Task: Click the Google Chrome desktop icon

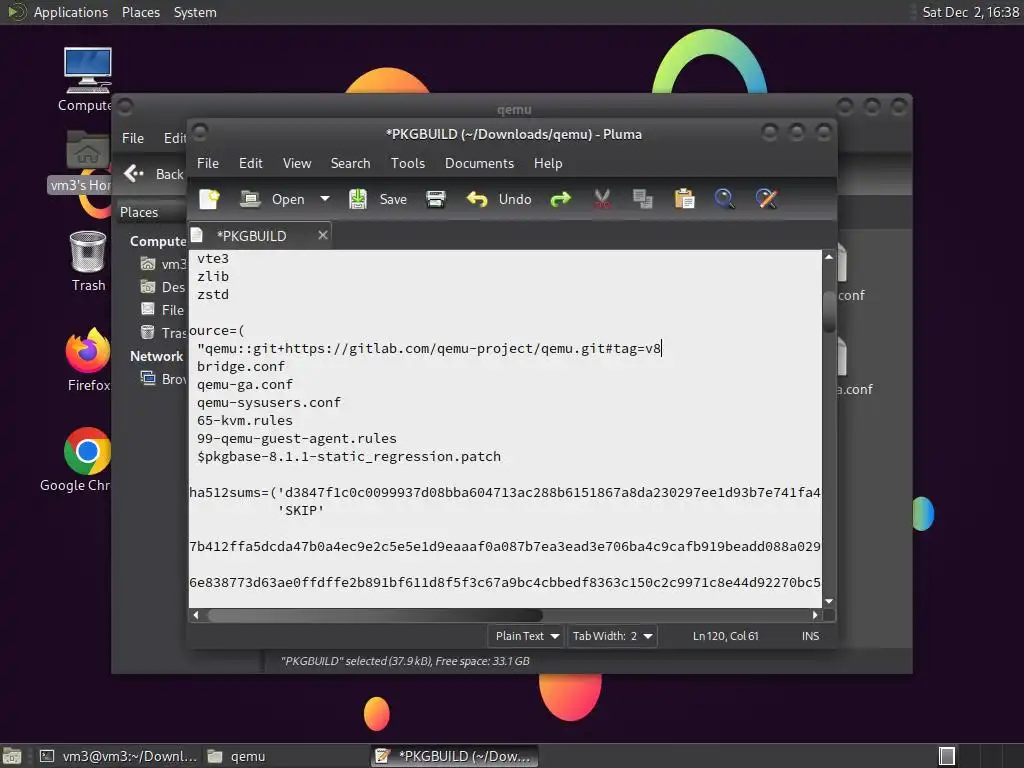Action: click(x=88, y=451)
